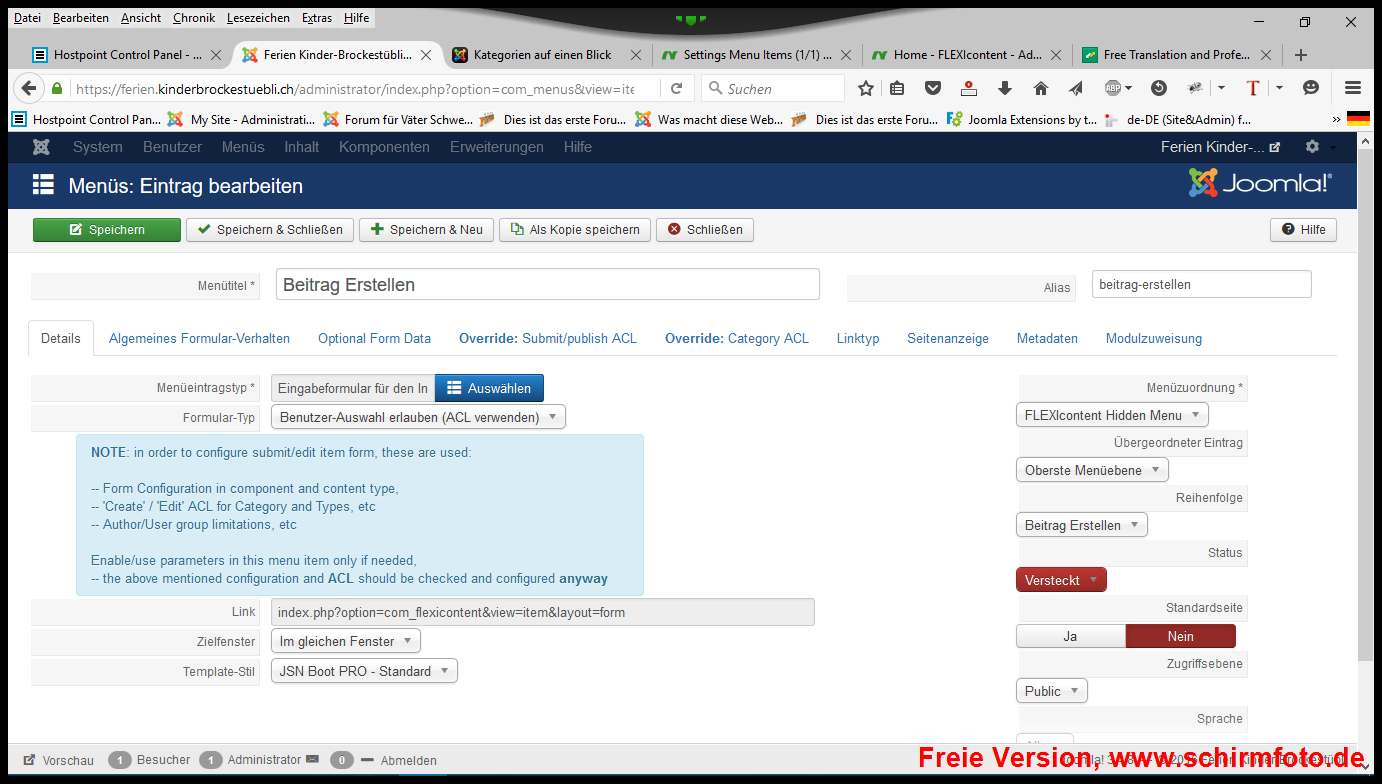The image size is (1382, 784).
Task: Go to the browser home page icon
Action: coord(1041,88)
